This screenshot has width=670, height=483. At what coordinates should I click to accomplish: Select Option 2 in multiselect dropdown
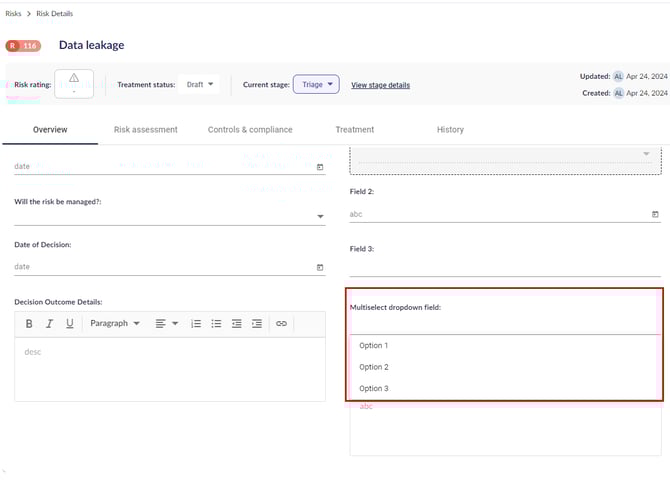tap(374, 367)
